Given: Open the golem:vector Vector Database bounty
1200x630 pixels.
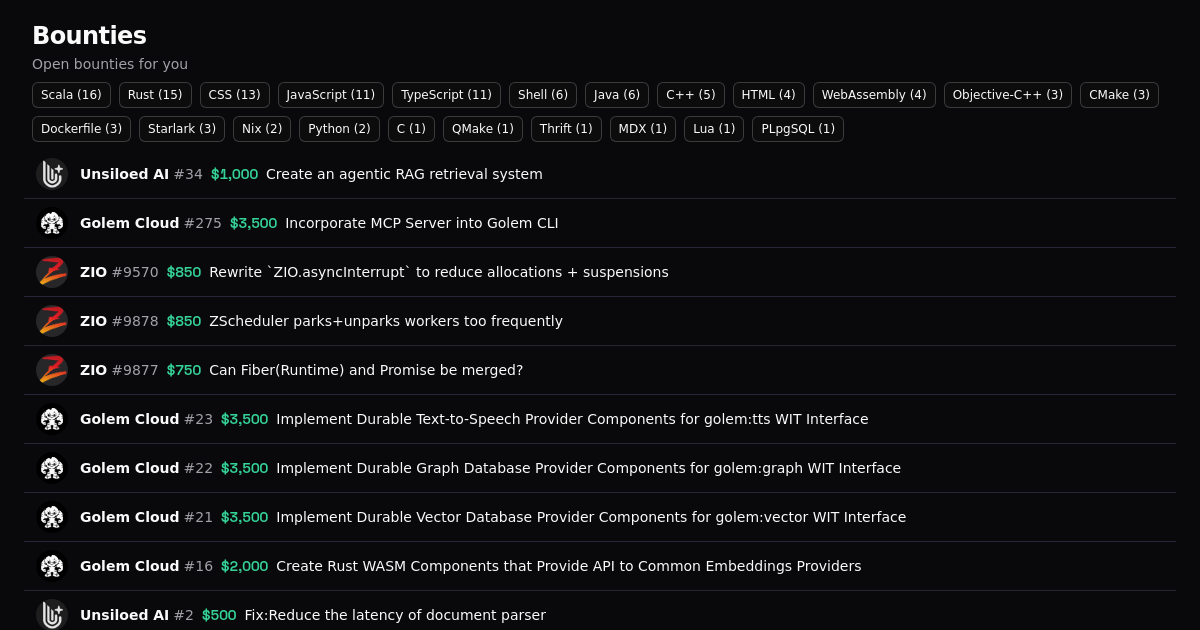Looking at the screenshot, I should [x=591, y=517].
